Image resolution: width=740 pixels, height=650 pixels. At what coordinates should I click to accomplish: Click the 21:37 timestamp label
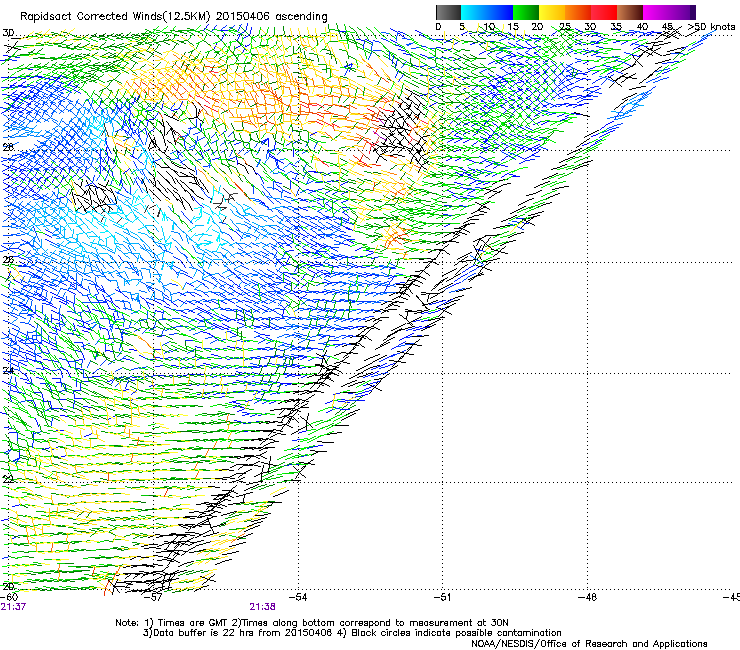click(x=13, y=607)
